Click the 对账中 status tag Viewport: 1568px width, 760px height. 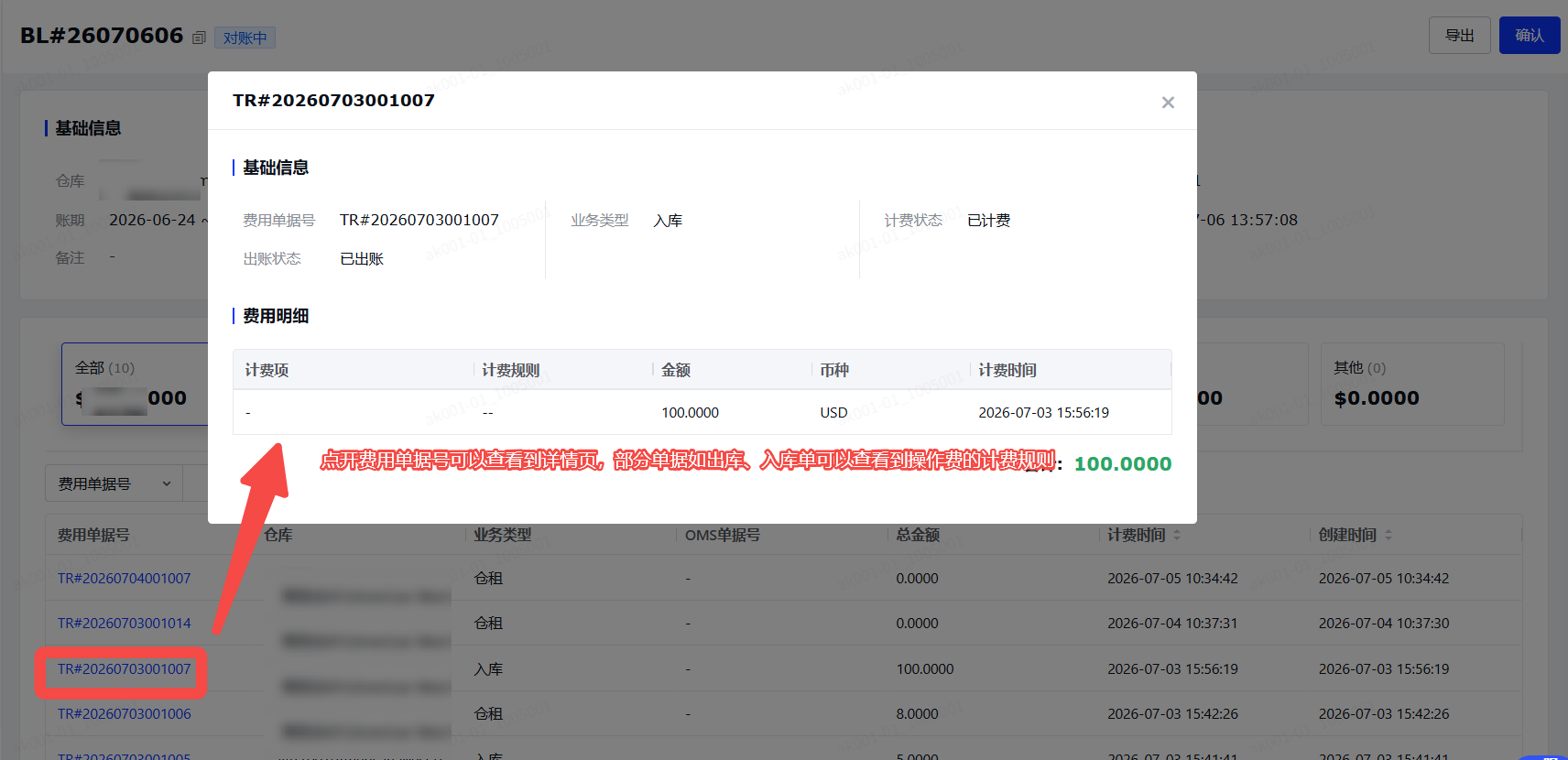tap(245, 38)
